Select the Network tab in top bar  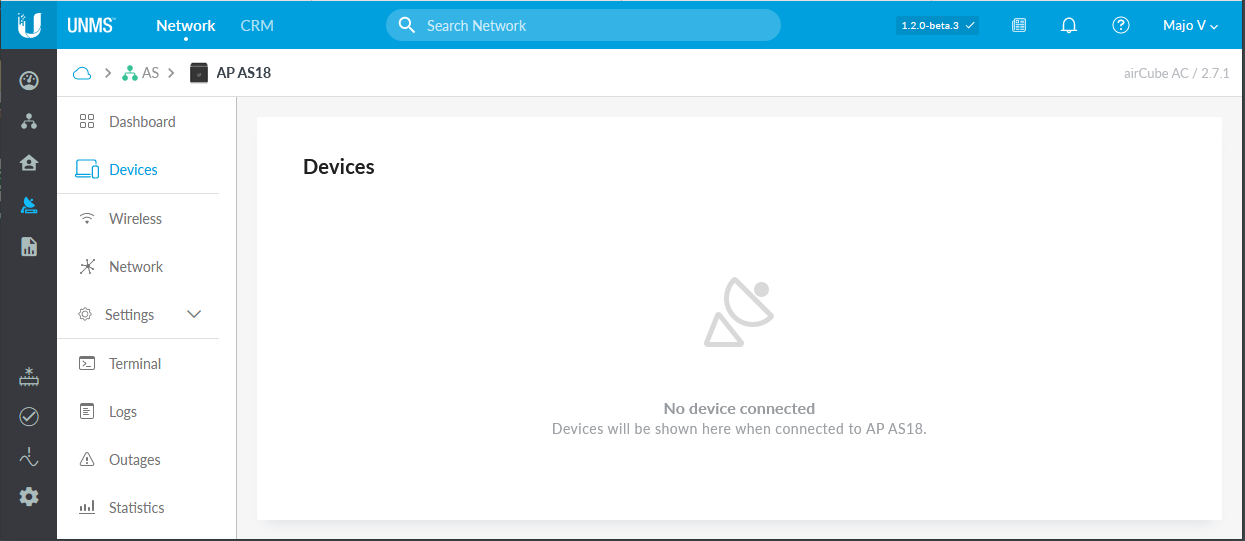point(186,26)
